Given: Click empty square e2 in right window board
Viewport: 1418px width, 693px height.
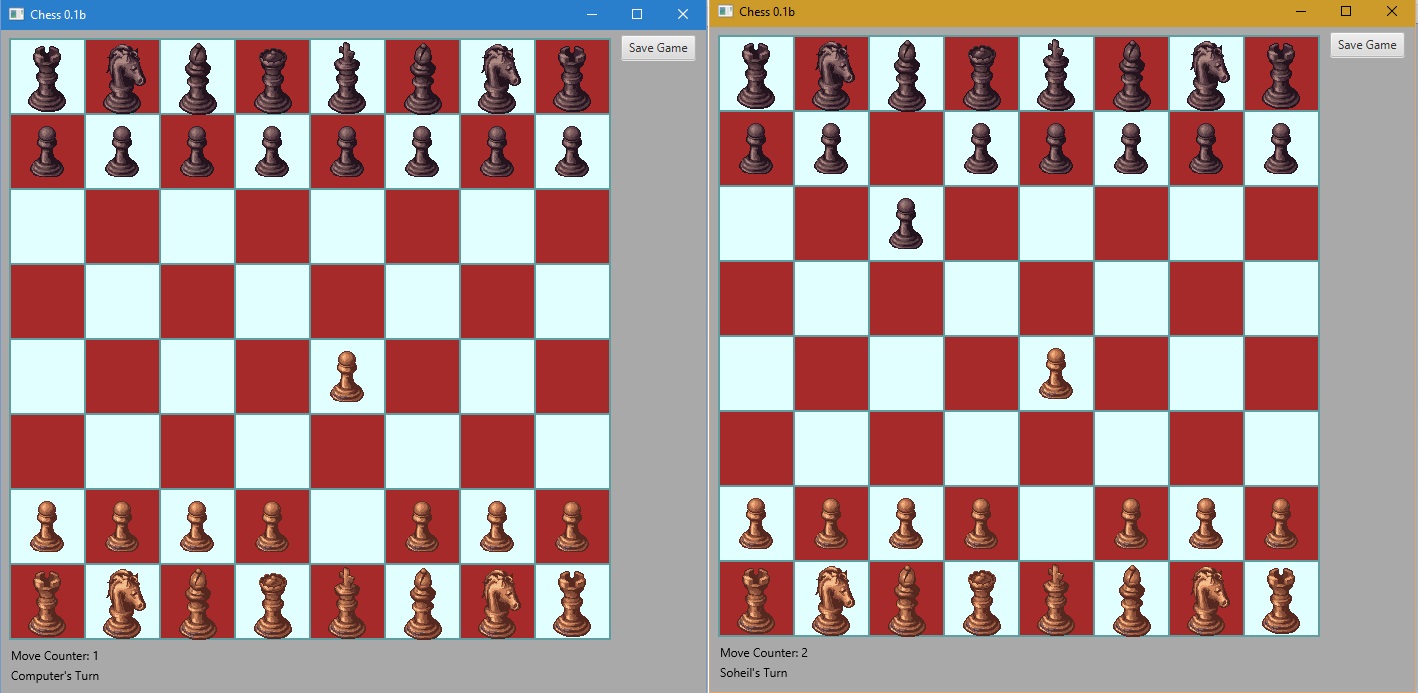Looking at the screenshot, I should [1056, 524].
